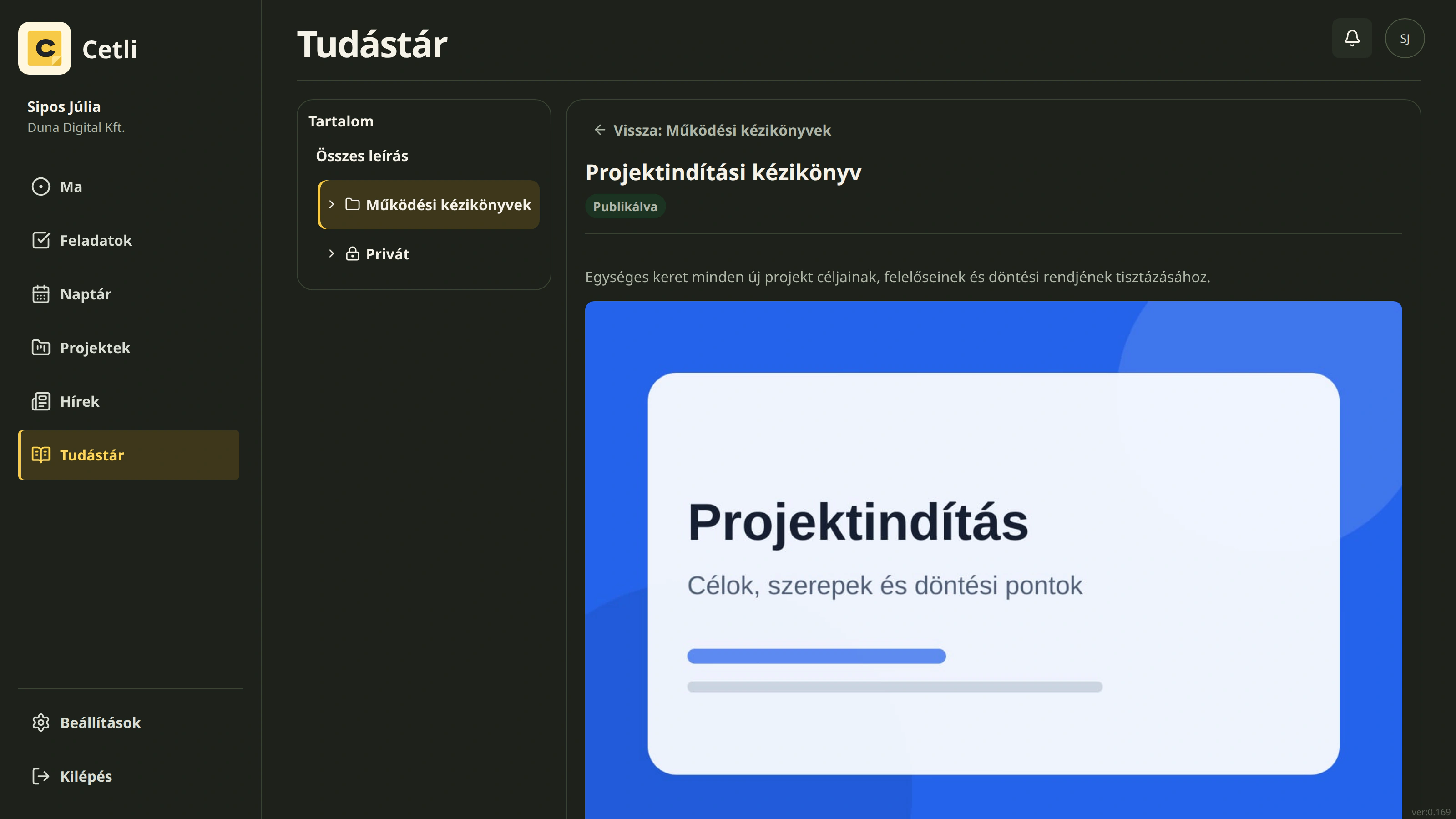Select the Privát tree item
Screen dimensions: 1456x819
pyautogui.click(x=429, y=254)
